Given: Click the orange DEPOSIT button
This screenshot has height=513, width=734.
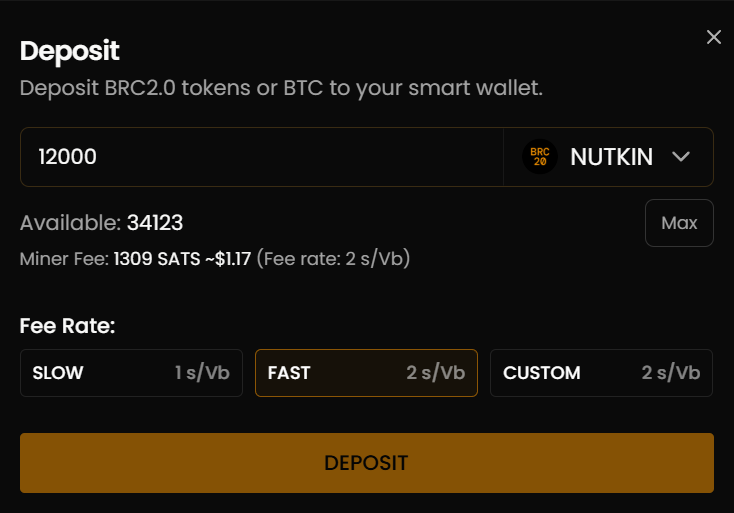Looking at the screenshot, I should coord(366,463).
